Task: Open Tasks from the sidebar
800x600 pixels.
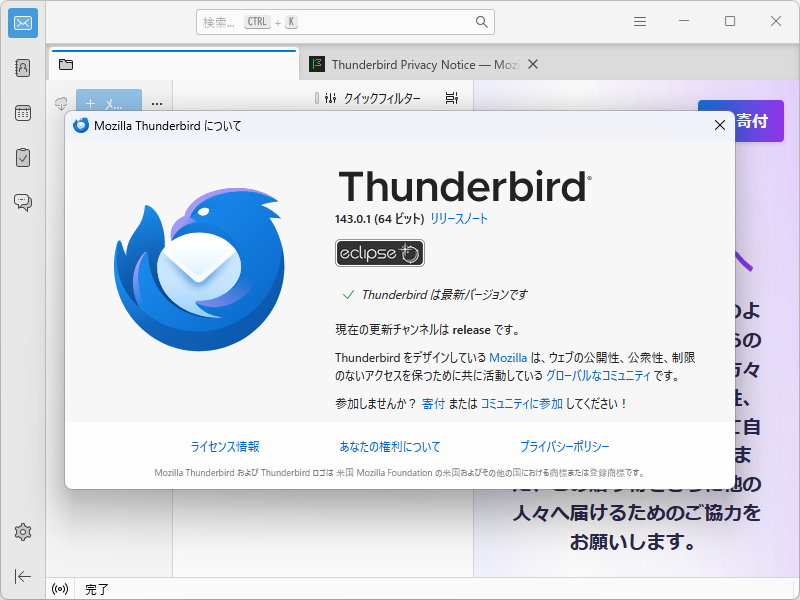Action: [22, 157]
